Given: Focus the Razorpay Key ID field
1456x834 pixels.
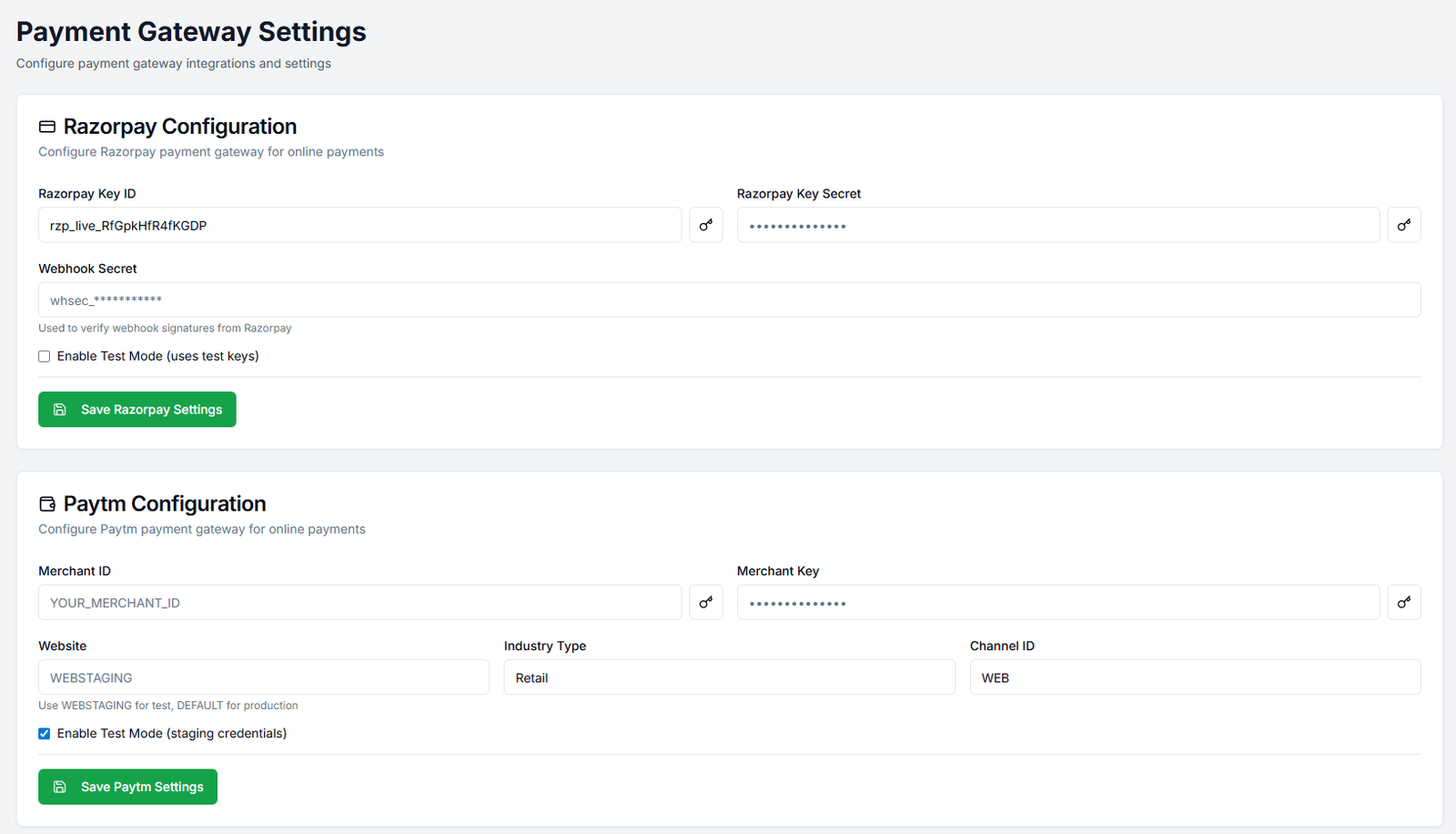Looking at the screenshot, I should click(359, 225).
